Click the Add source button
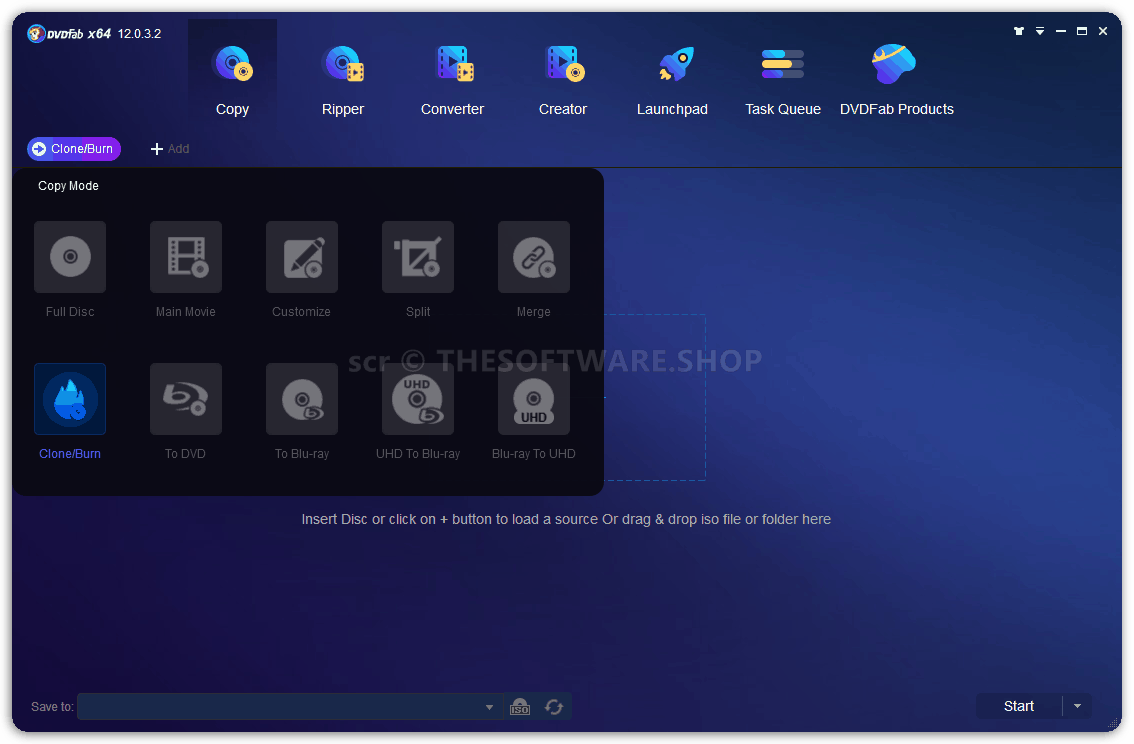 [170, 149]
